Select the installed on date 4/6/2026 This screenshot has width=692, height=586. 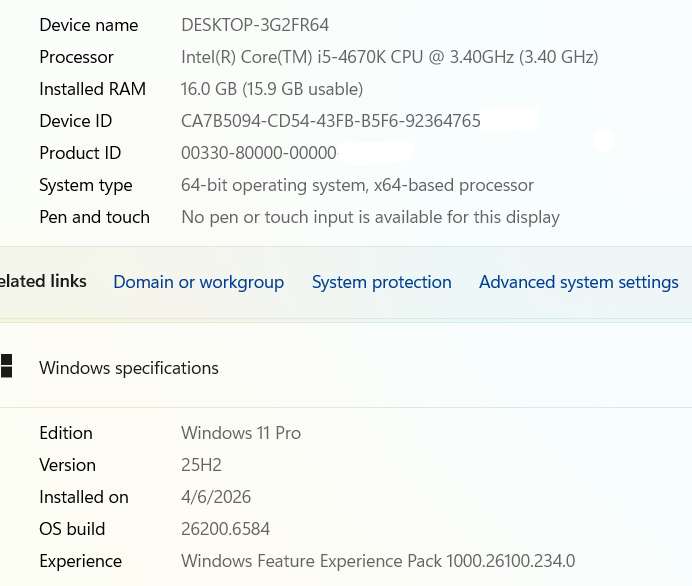(216, 497)
